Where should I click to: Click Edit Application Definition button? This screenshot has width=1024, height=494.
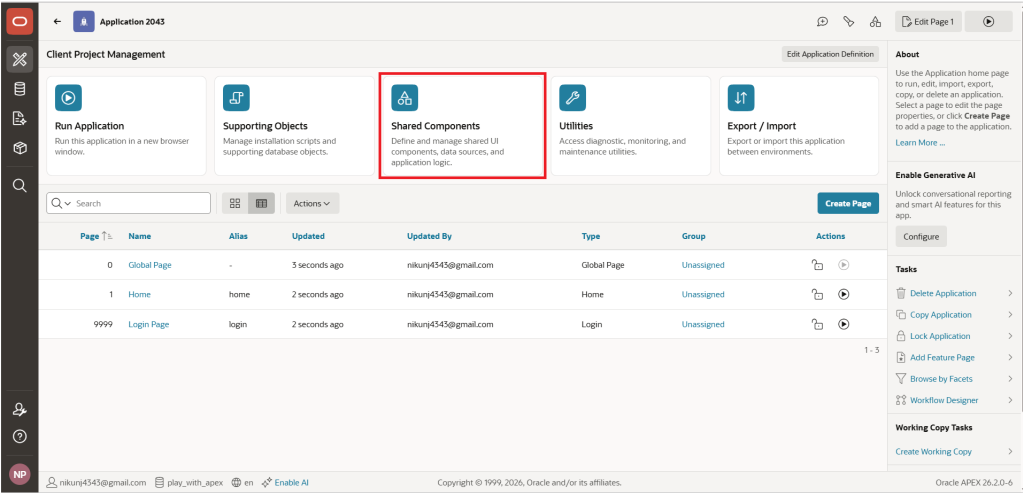tap(830, 54)
